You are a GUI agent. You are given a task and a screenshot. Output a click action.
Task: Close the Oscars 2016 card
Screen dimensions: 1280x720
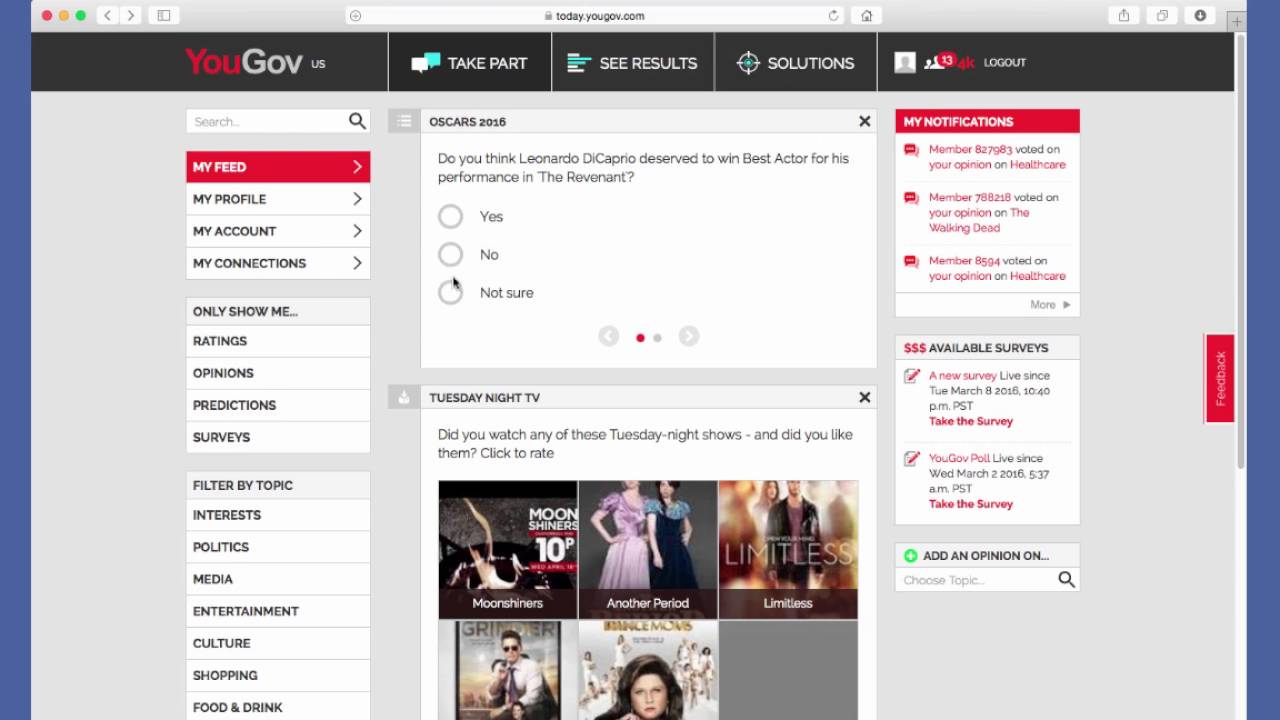pyautogui.click(x=864, y=121)
